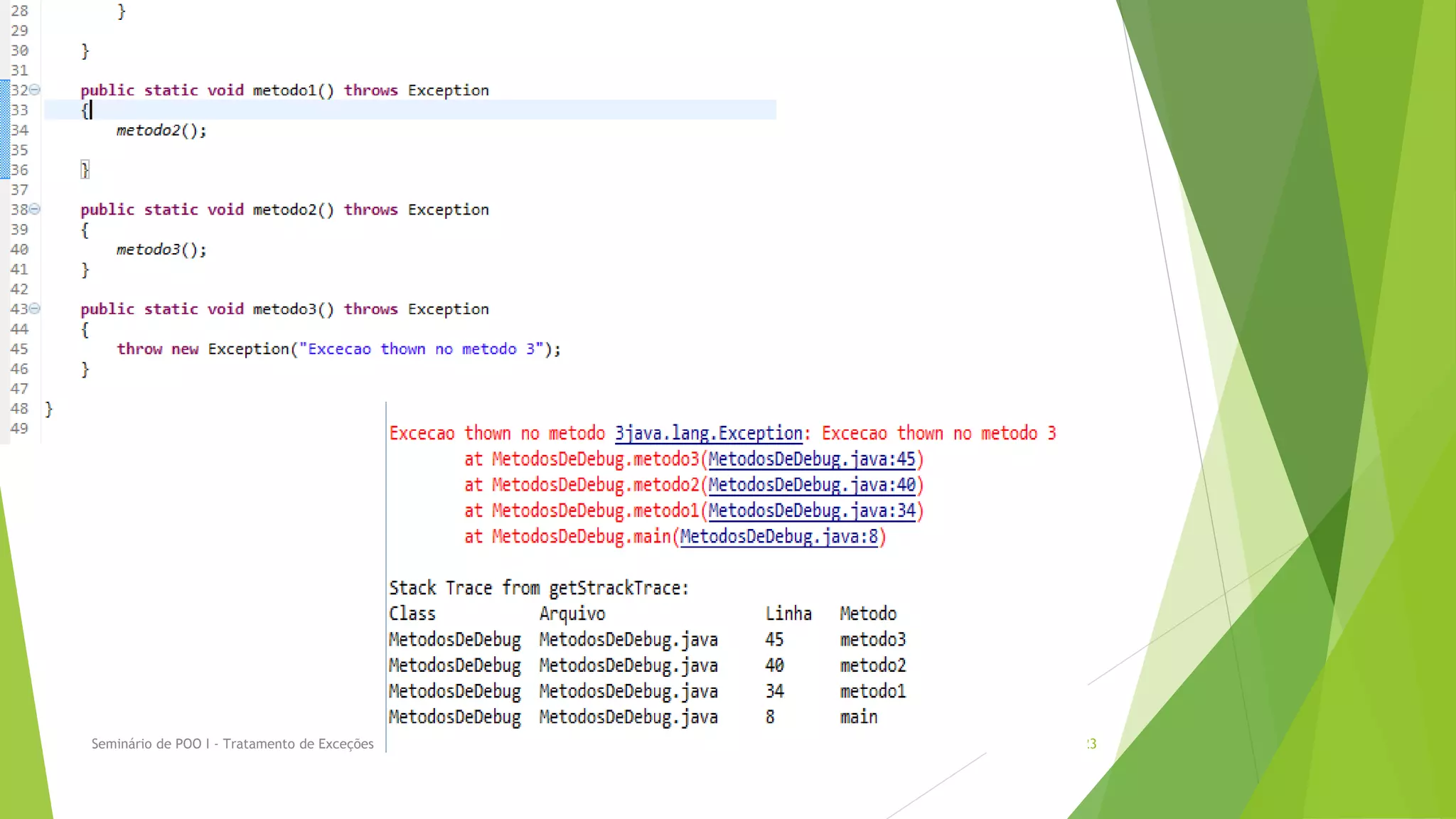The height and width of the screenshot is (819, 1456).
Task: Open the MetodosDeDebug.java:40 stack trace link
Action: (x=811, y=485)
